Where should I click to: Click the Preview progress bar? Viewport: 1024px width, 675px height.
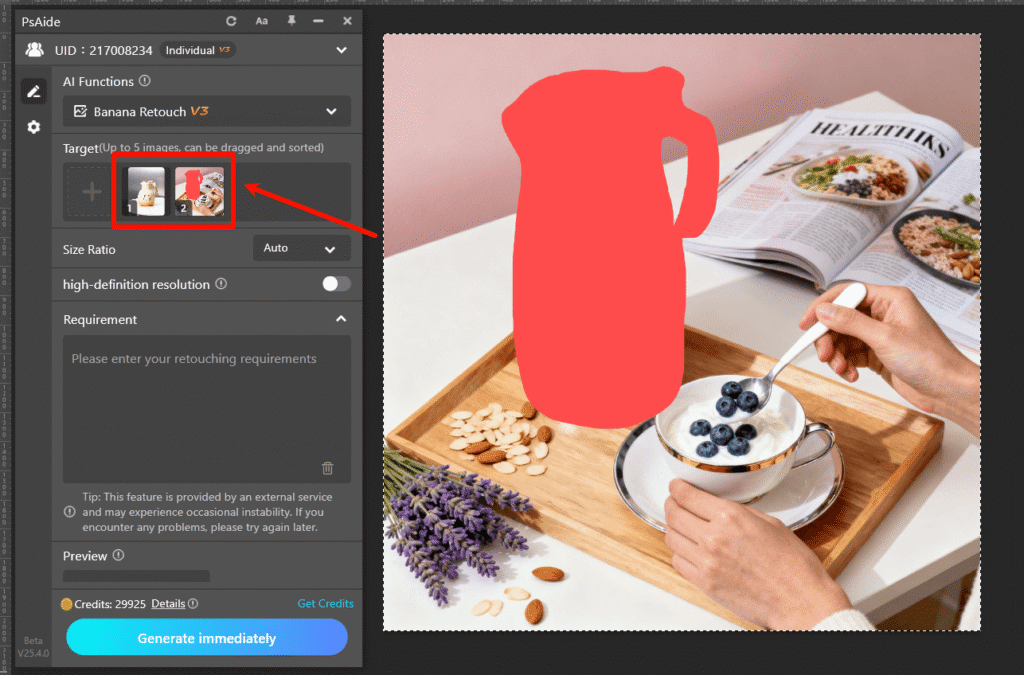tap(136, 575)
